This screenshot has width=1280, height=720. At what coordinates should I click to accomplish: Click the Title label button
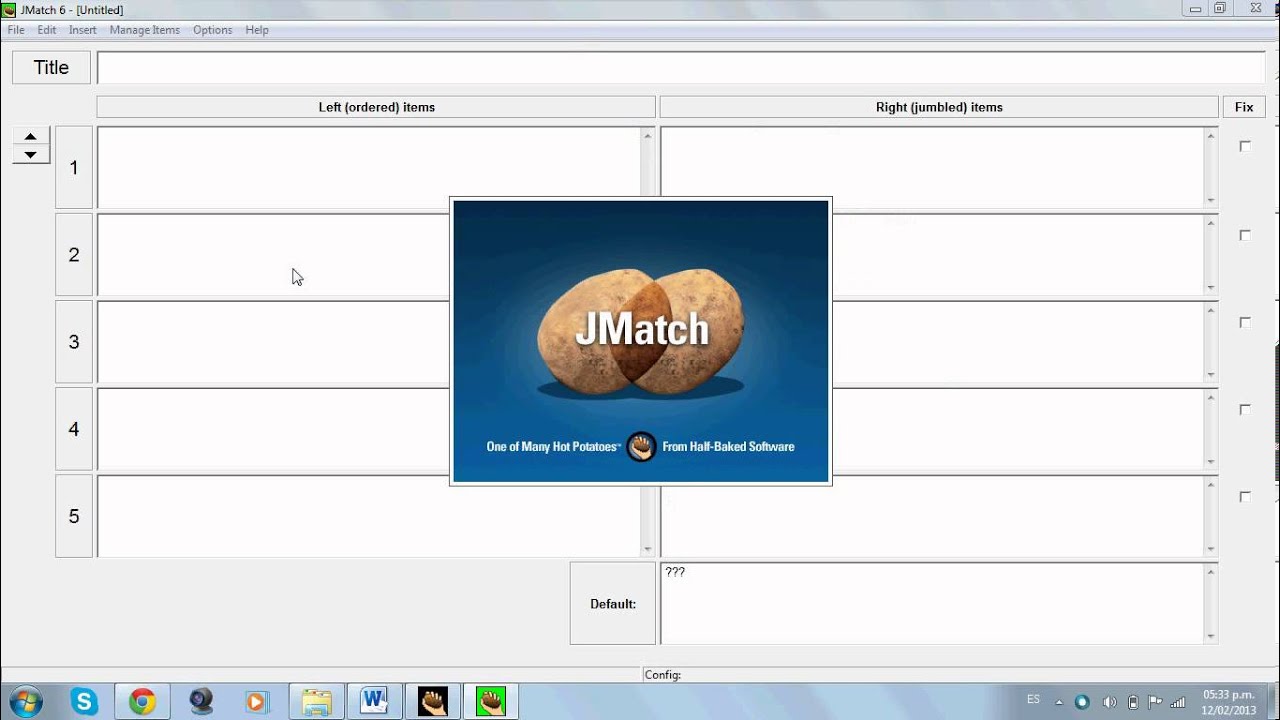[x=51, y=68]
